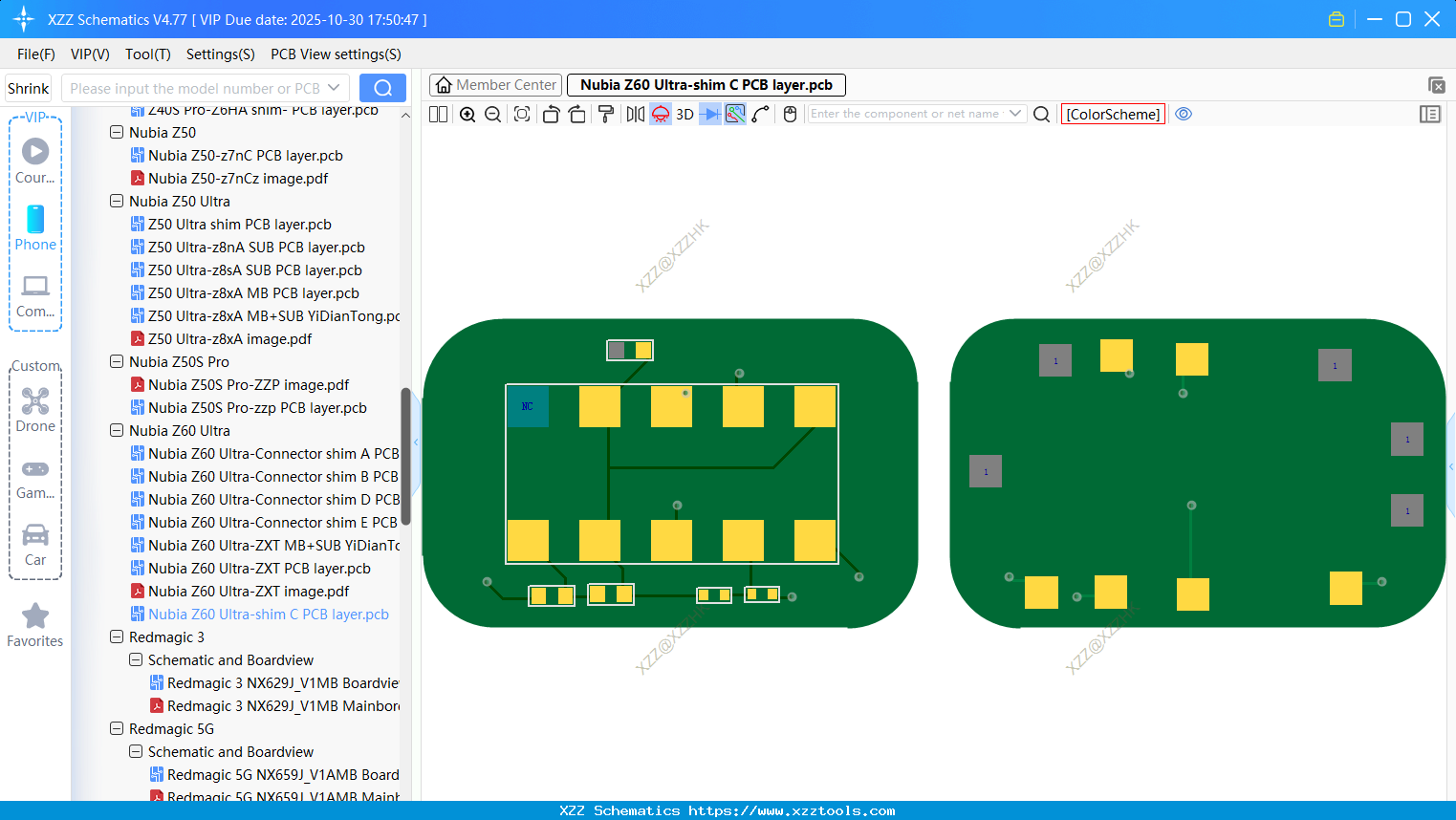Open the right side panel icon

(x=1430, y=114)
